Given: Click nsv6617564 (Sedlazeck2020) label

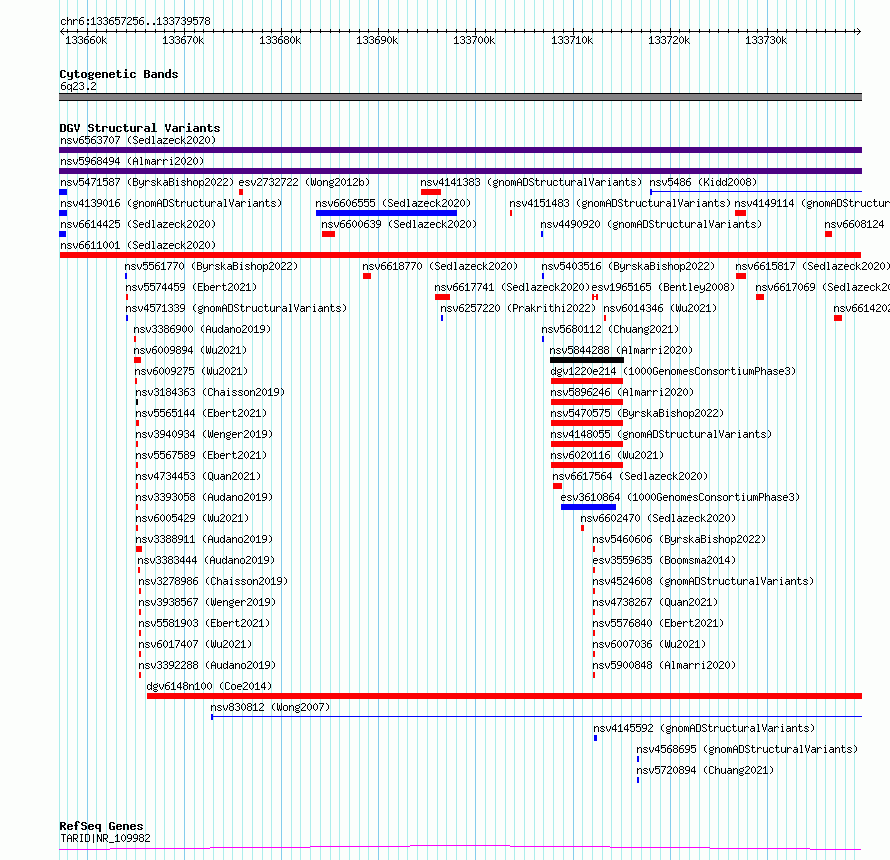Looking at the screenshot, I should [x=630, y=476].
